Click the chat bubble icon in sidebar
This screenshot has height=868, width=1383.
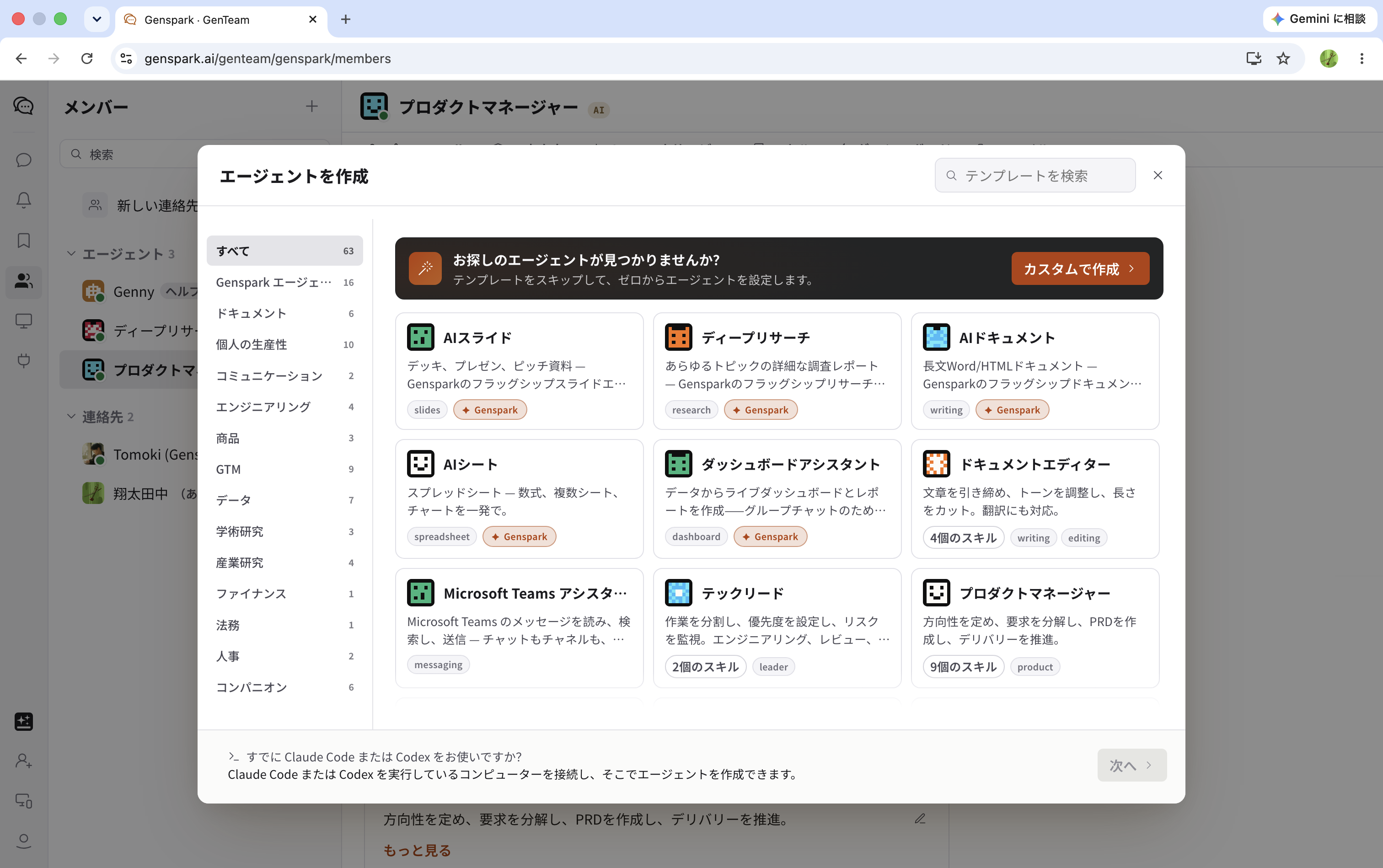pos(23,160)
